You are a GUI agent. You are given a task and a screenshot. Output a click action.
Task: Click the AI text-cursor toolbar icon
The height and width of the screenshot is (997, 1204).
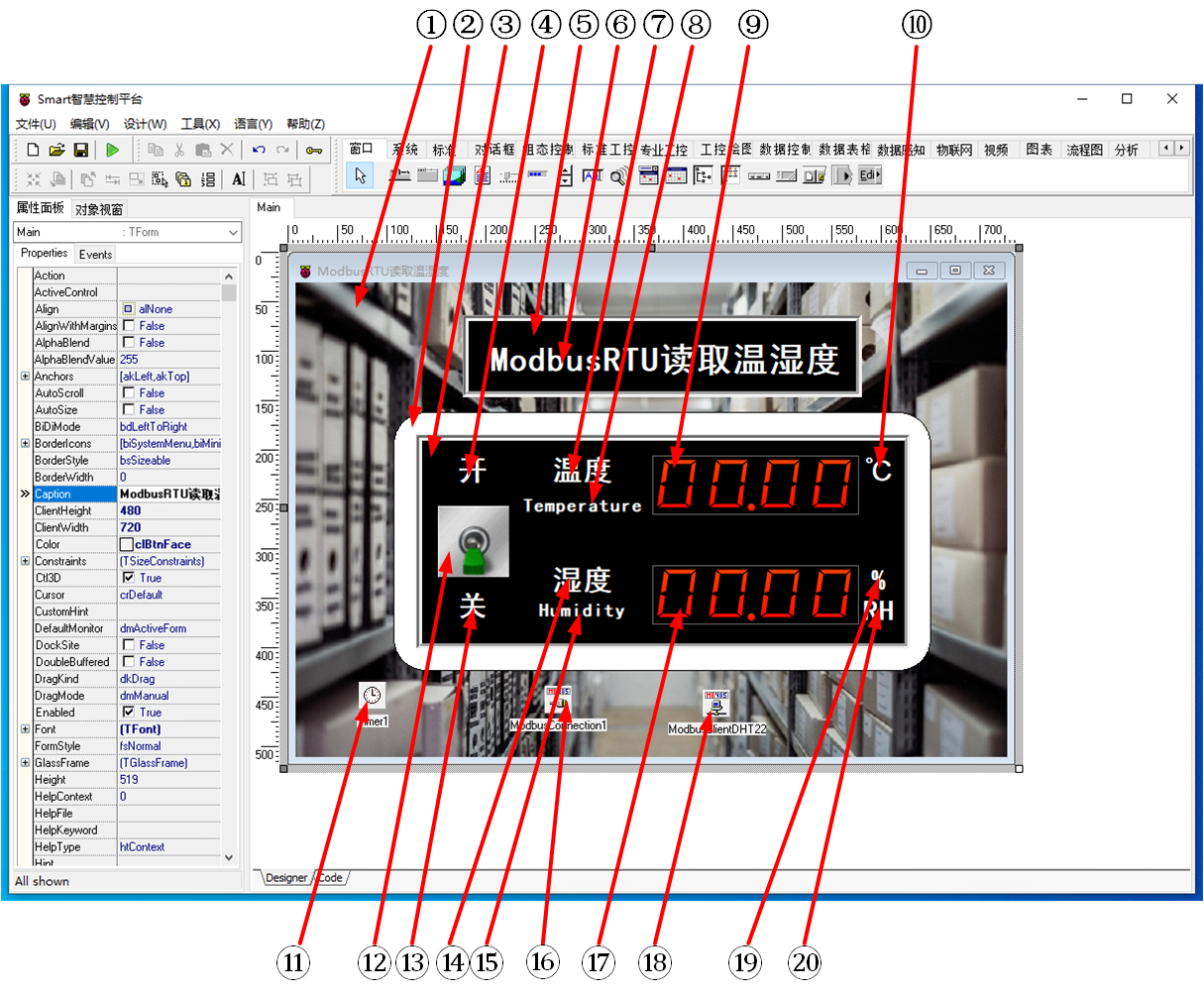click(x=239, y=179)
